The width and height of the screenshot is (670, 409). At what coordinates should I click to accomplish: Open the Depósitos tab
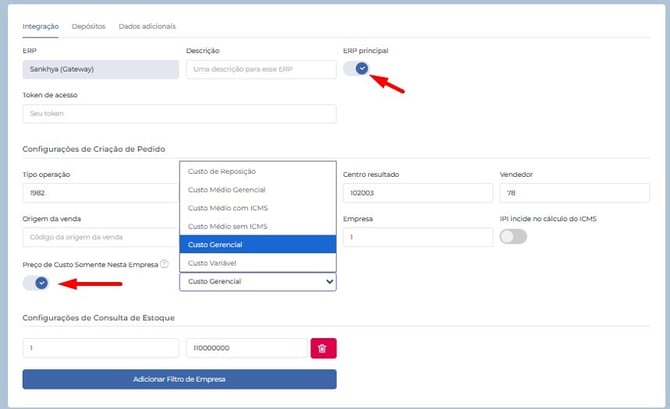click(x=88, y=26)
